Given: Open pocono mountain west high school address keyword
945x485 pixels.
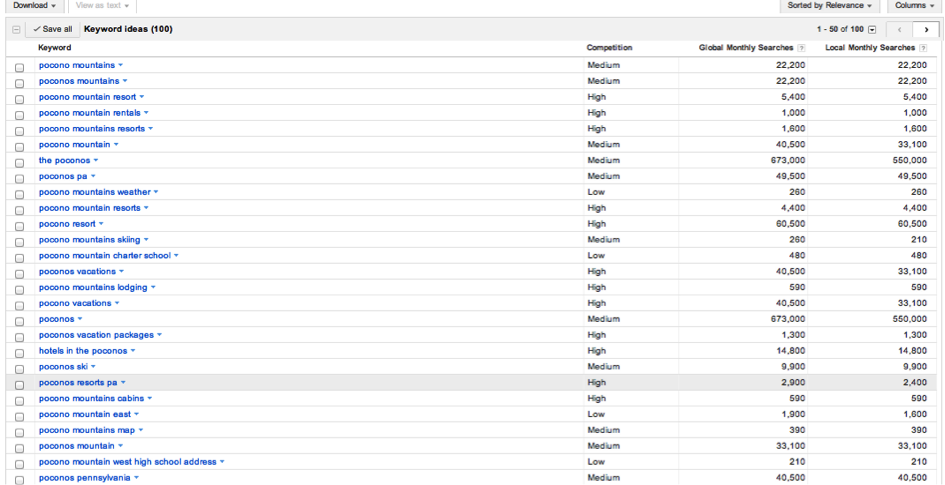Looking at the screenshot, I should coord(127,462).
